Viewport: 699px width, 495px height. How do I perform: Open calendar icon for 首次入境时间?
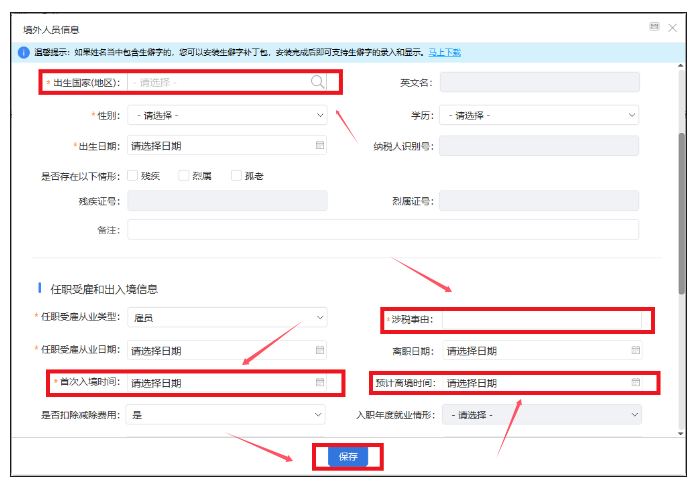coord(320,382)
